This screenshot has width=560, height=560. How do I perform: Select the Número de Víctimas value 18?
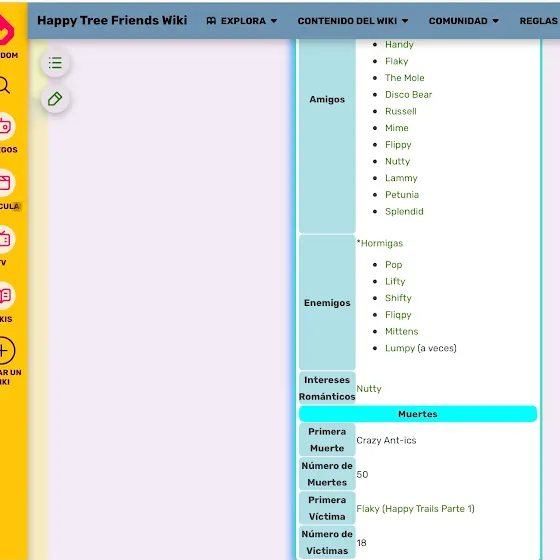click(361, 543)
